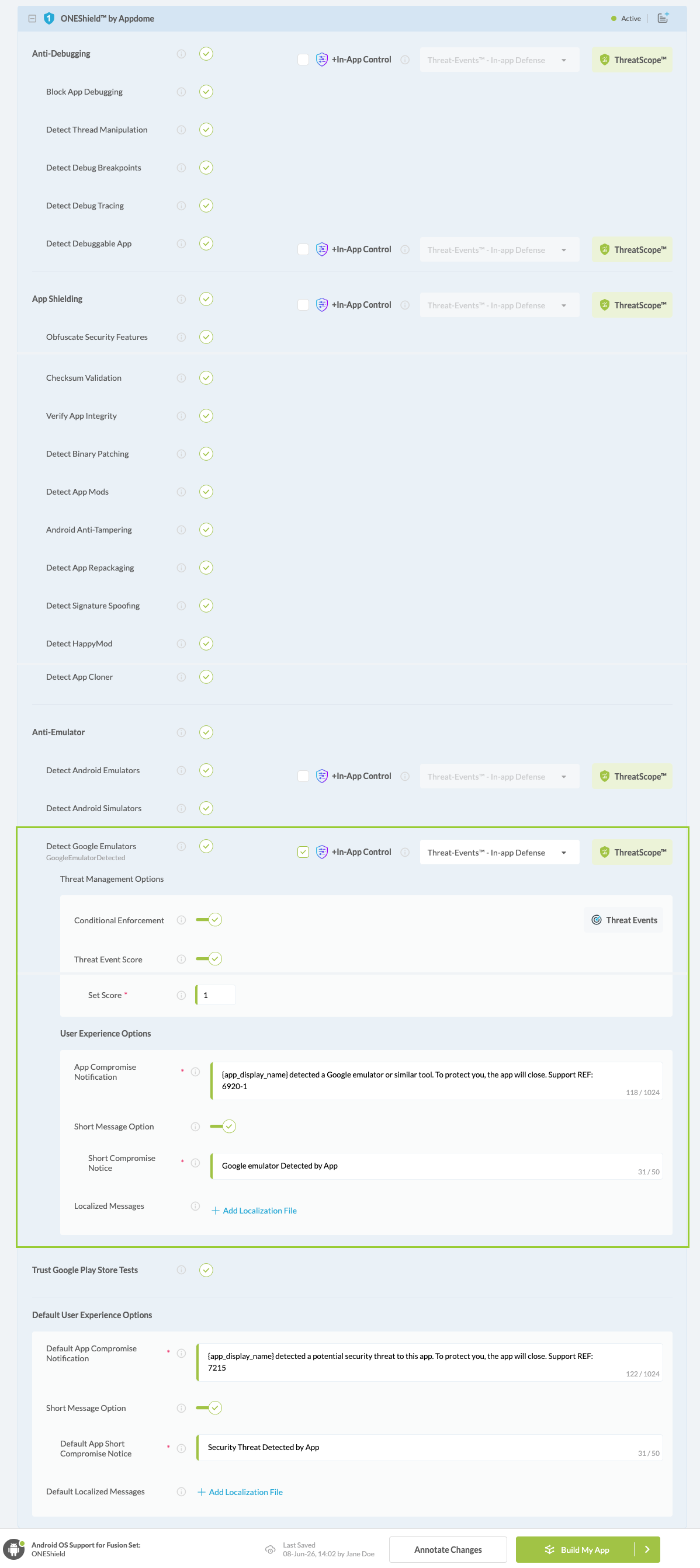Open info icon for Block App Debugging
This screenshot has height=1568, width=700.
pos(181,92)
